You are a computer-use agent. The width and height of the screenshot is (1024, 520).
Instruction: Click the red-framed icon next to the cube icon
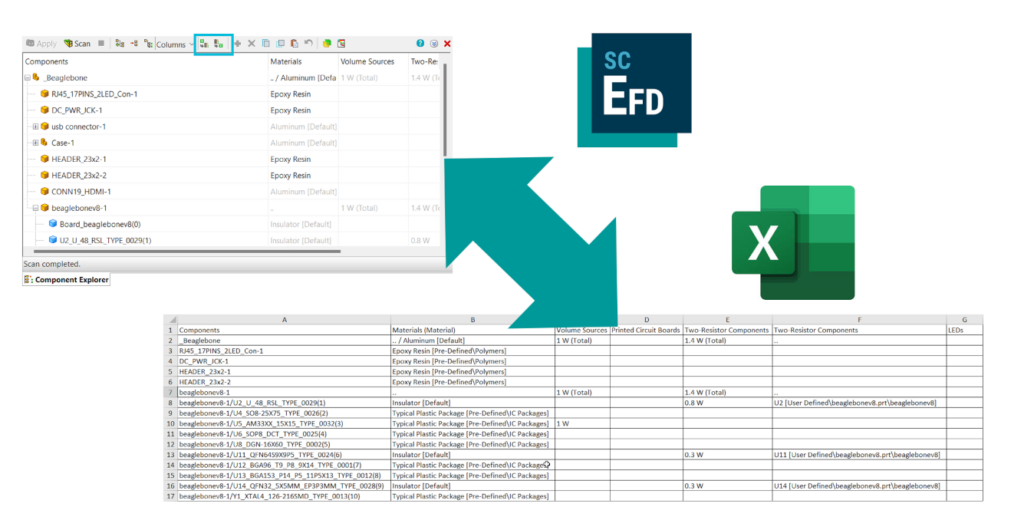[x=341, y=44]
